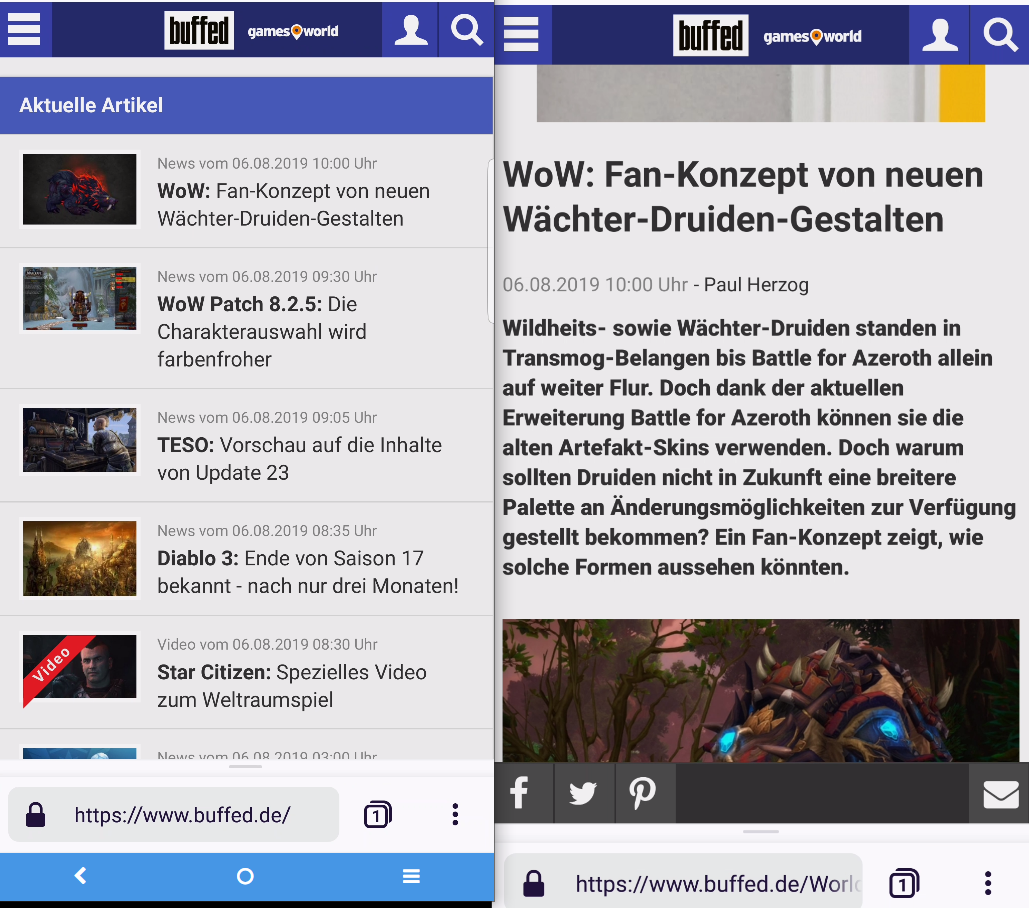Open the user profile icon
This screenshot has width=1029, height=908.
pos(409,29)
